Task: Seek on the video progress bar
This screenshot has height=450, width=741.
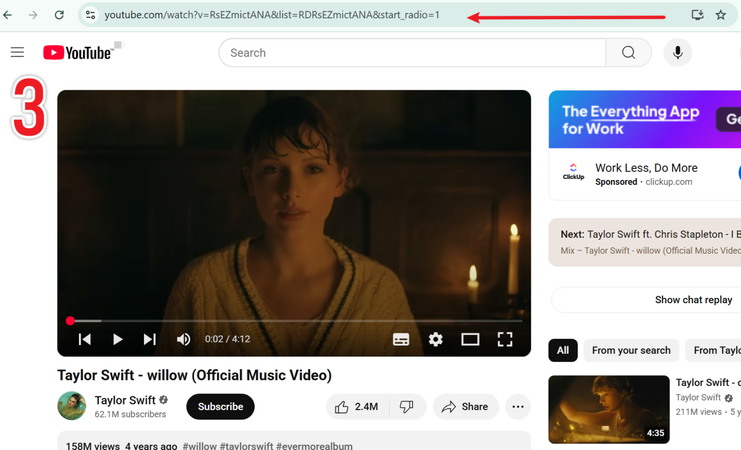Action: pyautogui.click(x=294, y=321)
